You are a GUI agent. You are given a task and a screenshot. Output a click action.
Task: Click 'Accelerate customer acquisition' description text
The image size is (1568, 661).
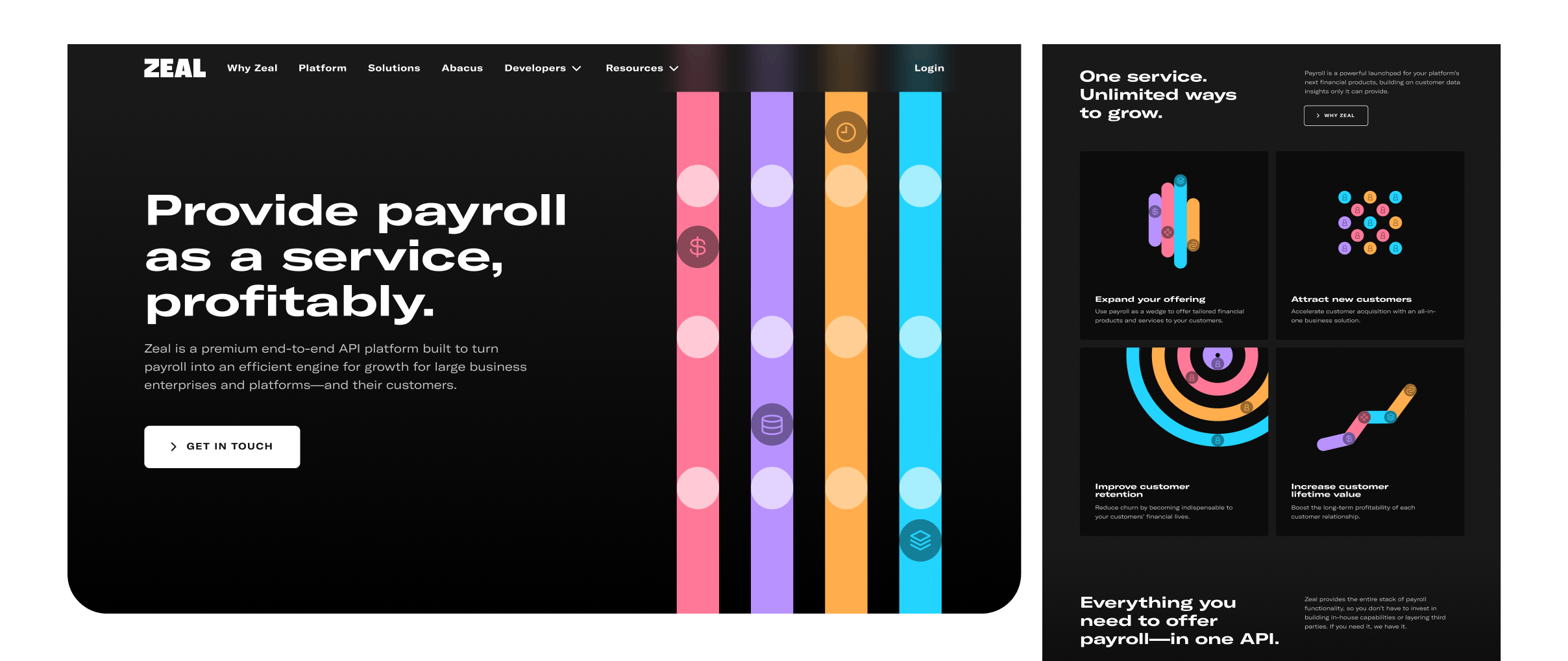tap(1363, 316)
